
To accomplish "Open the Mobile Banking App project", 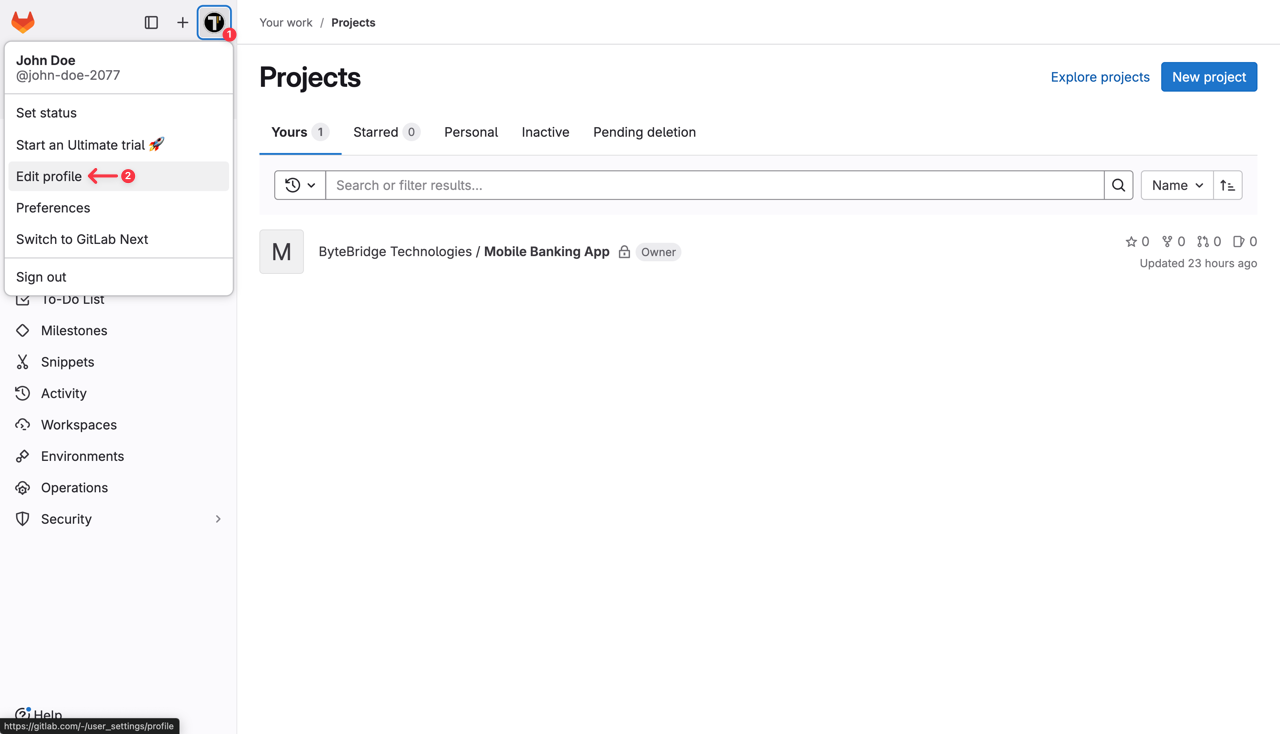I will pyautogui.click(x=546, y=251).
